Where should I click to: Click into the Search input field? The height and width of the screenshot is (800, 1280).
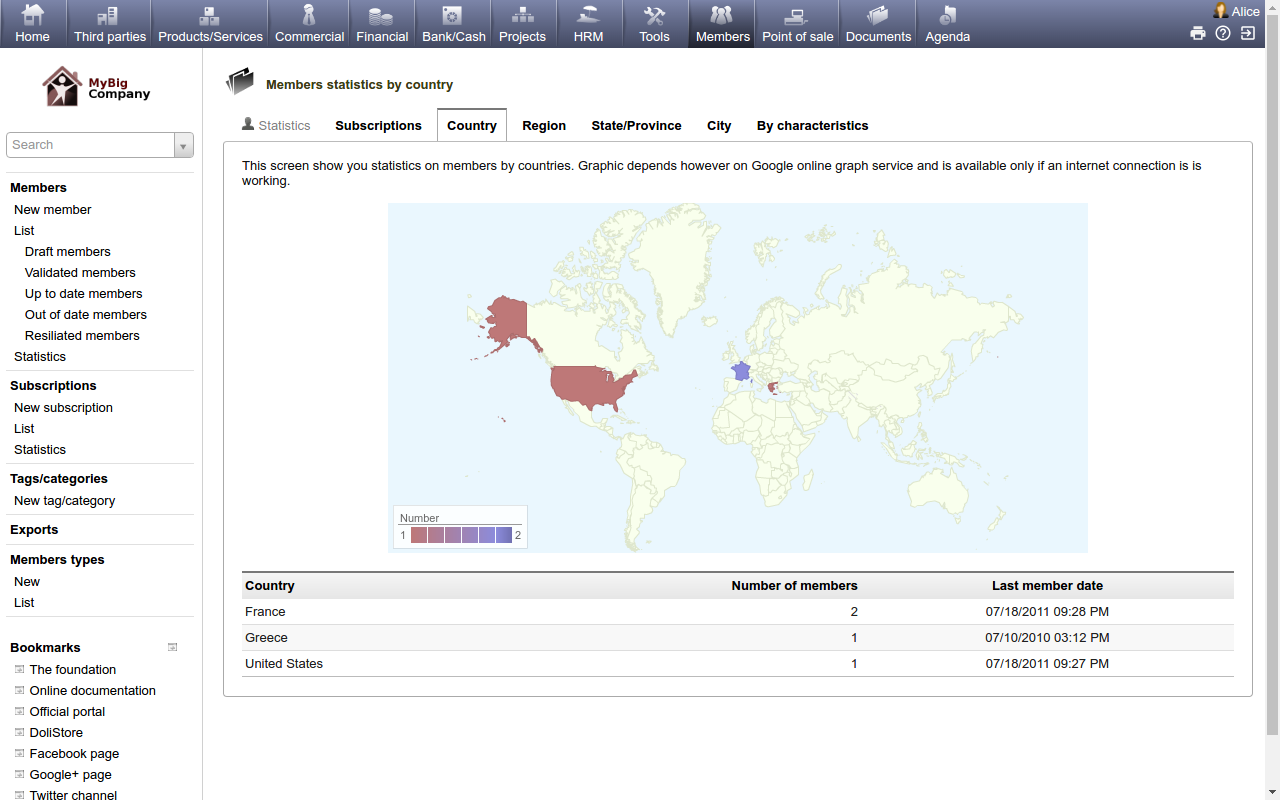pos(90,145)
